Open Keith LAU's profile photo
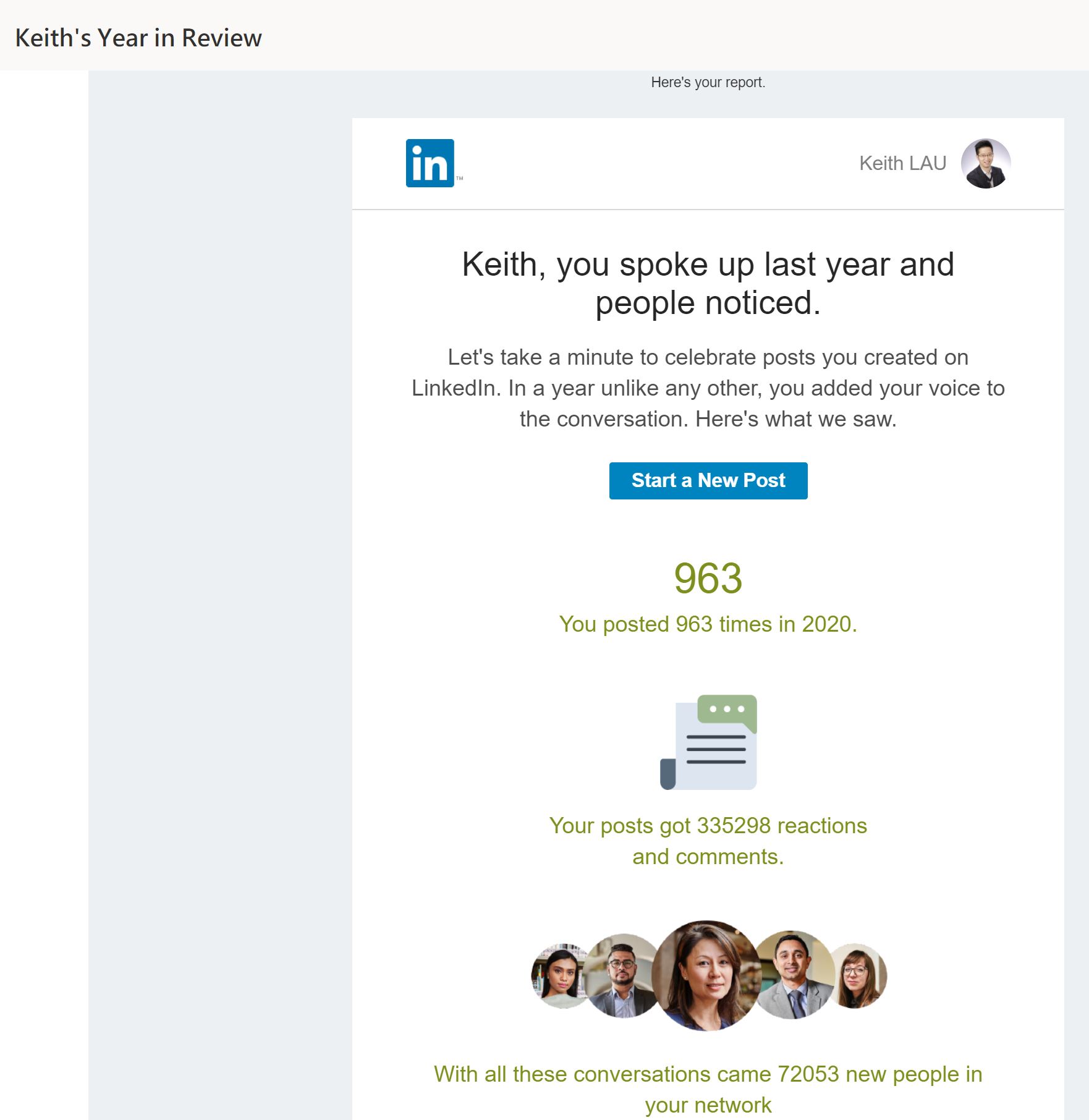Image resolution: width=1089 pixels, height=1120 pixels. click(x=985, y=163)
